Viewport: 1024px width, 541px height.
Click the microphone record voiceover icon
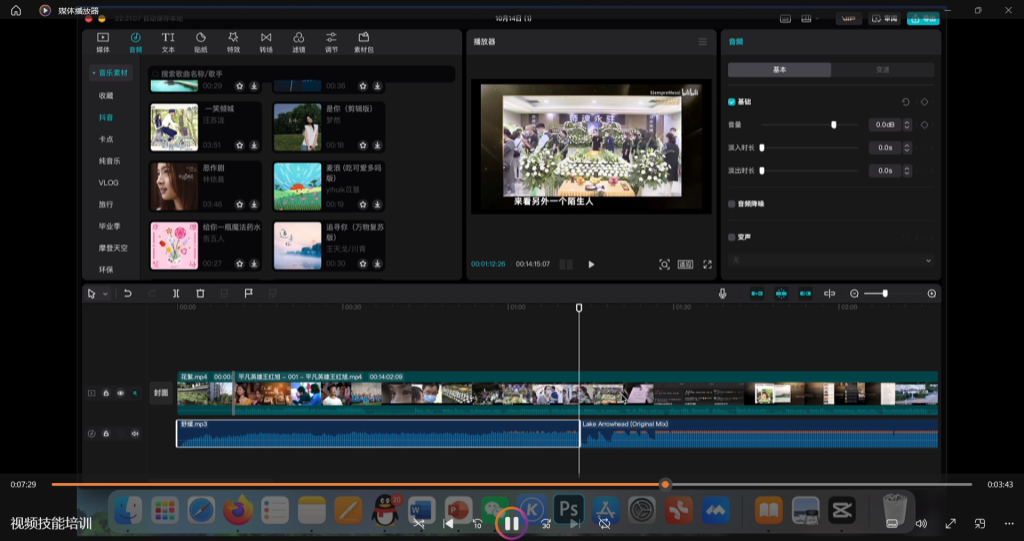point(722,293)
